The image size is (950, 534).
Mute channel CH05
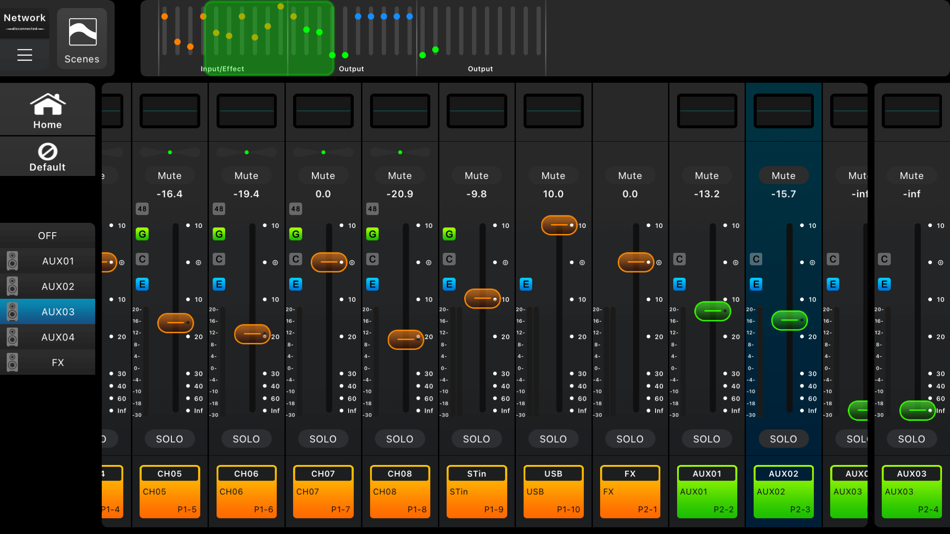point(170,176)
